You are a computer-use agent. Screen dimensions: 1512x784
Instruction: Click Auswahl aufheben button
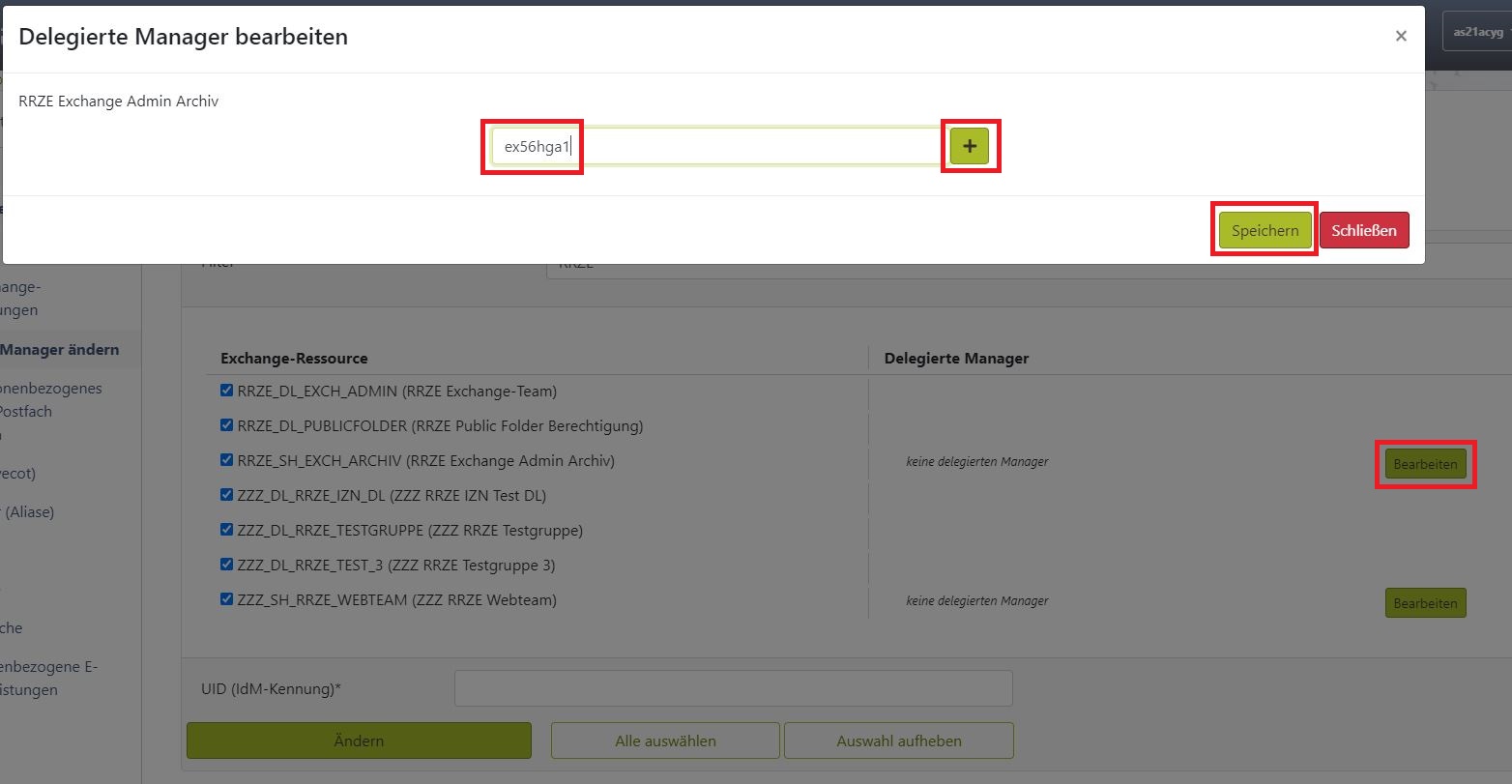(x=898, y=740)
